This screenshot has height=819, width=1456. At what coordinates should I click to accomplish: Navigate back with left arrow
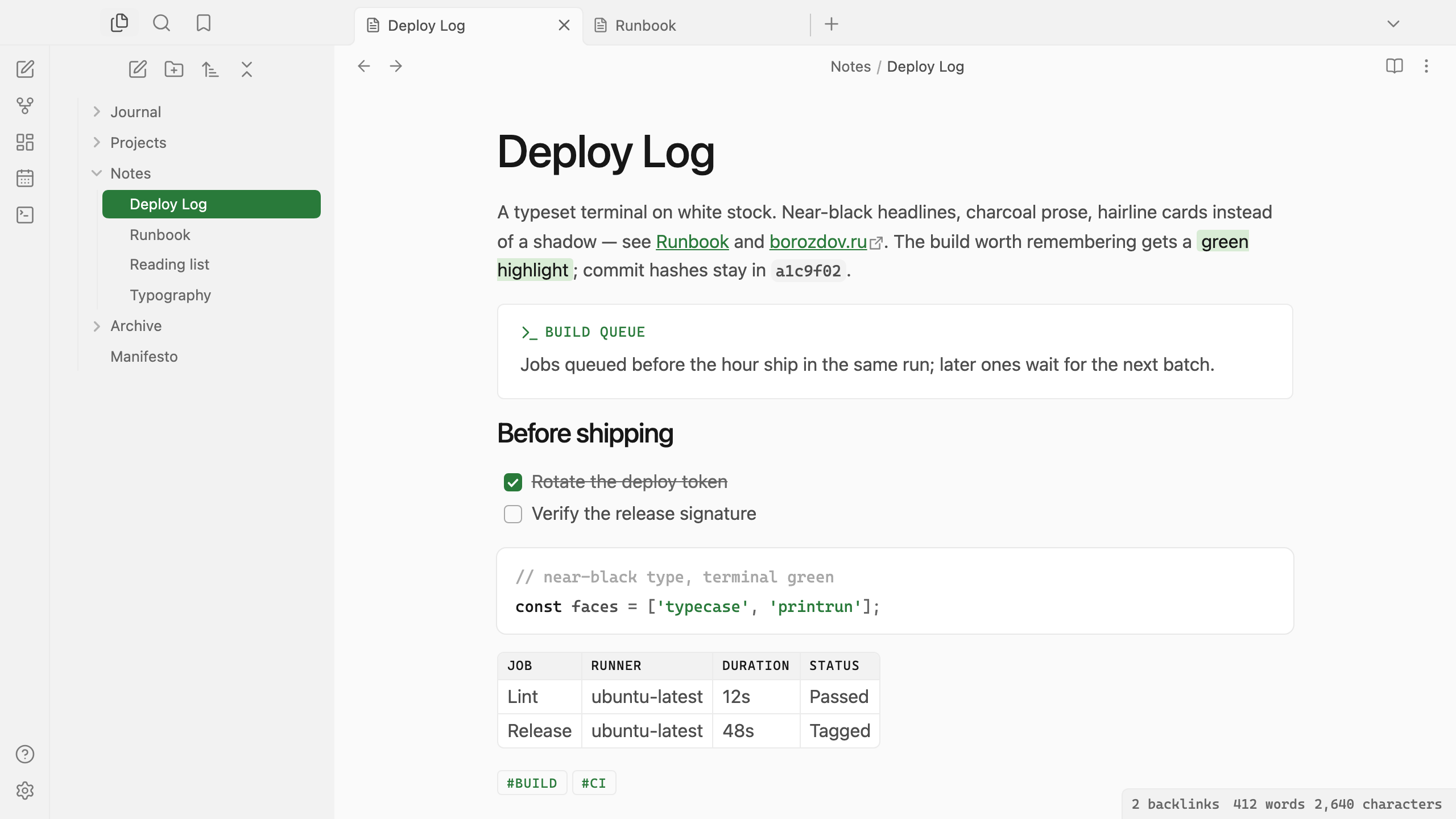364,67
